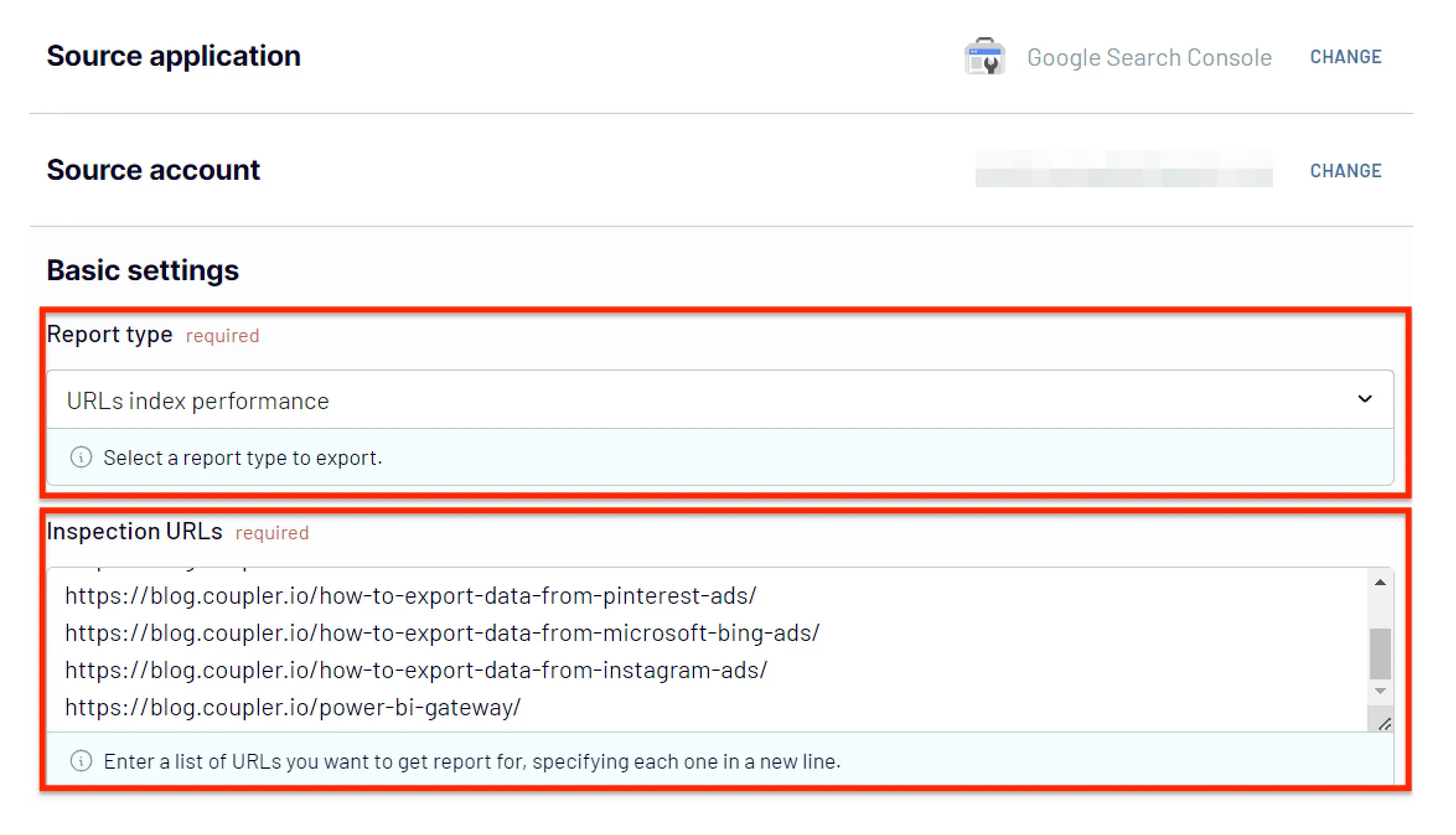This screenshot has width=1456, height=835.
Task: Click the Inspection URLs scrollbar thumb
Action: coord(1380,654)
